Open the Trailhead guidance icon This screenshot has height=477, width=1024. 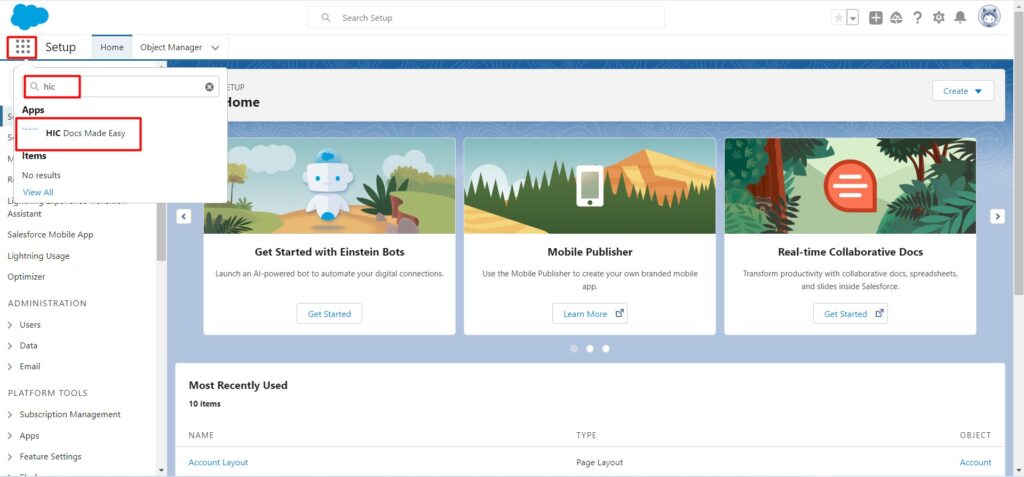pos(896,18)
